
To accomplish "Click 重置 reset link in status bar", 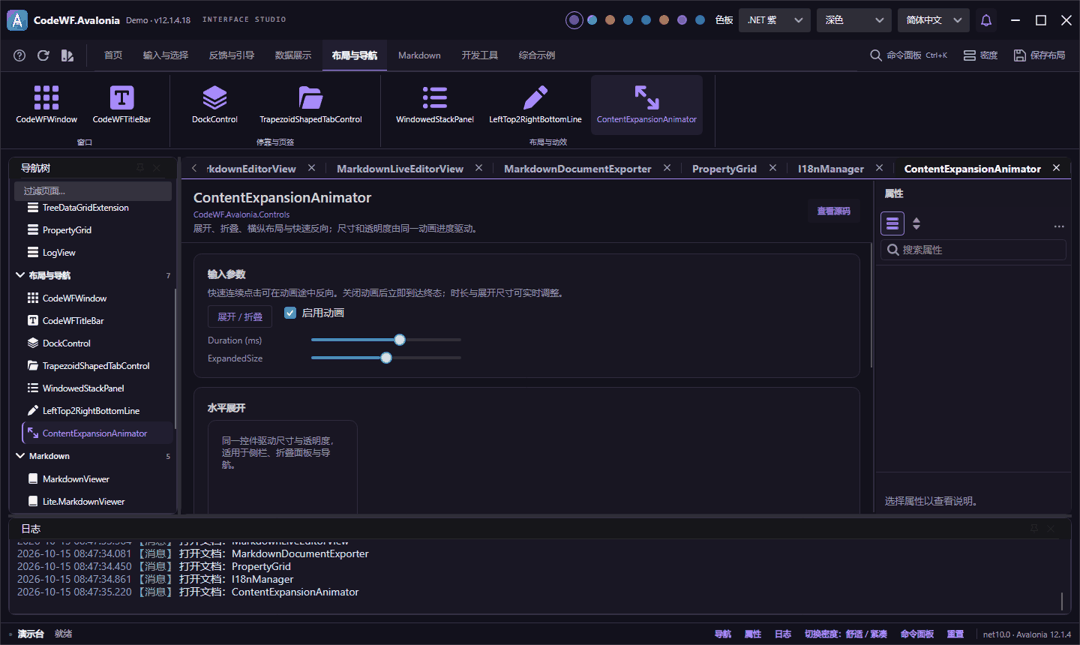I will point(955,634).
